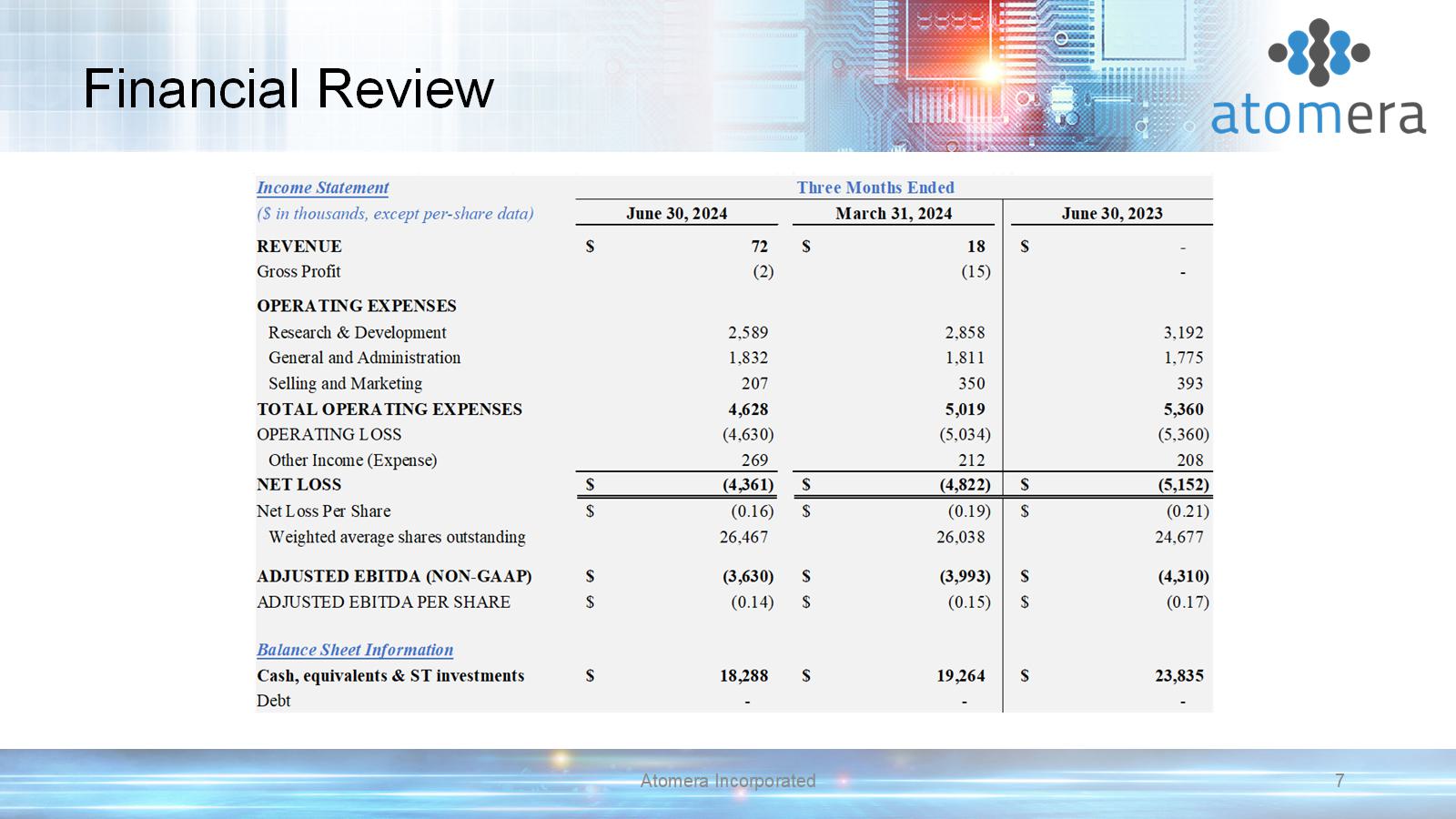Screen dimensions: 1456x819
Task: Click the Selling and Marketing row label
Action: pyautogui.click(x=345, y=384)
